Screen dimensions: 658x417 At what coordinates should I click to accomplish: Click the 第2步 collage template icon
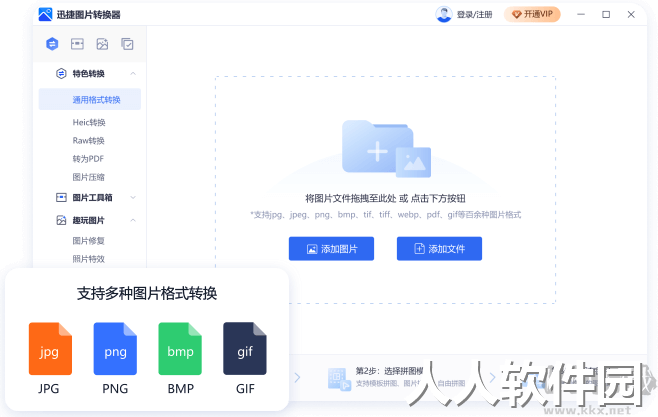click(339, 378)
